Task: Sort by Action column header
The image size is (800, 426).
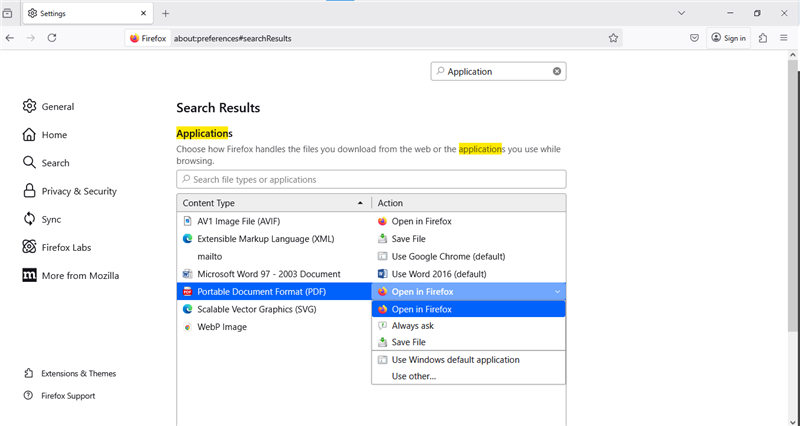Action: pyautogui.click(x=469, y=203)
